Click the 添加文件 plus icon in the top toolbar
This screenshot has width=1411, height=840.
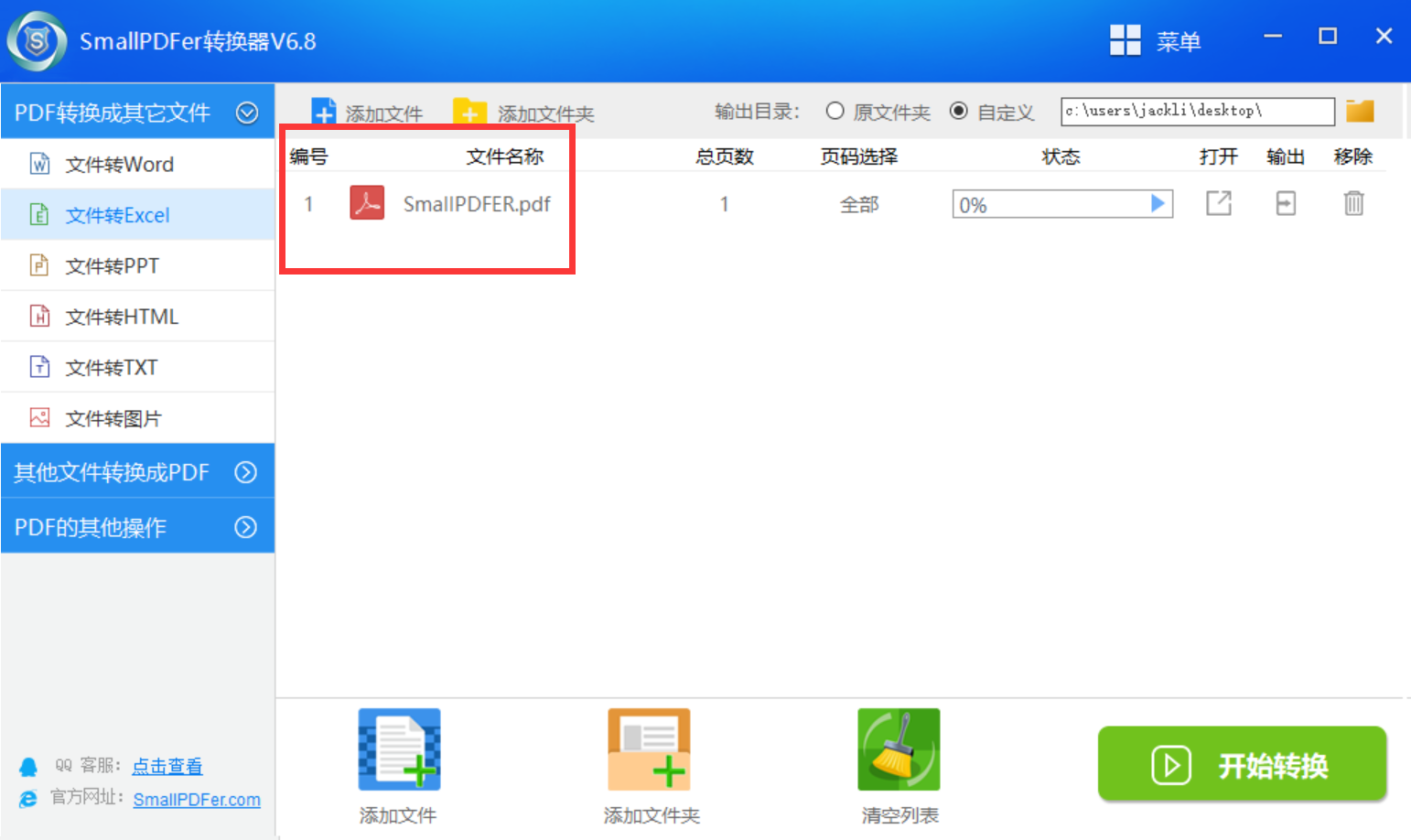(324, 113)
